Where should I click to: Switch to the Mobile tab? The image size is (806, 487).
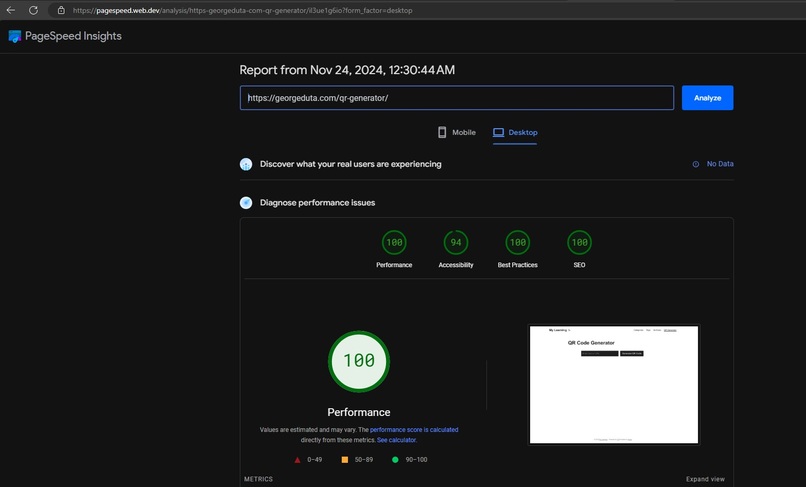[x=456, y=132]
